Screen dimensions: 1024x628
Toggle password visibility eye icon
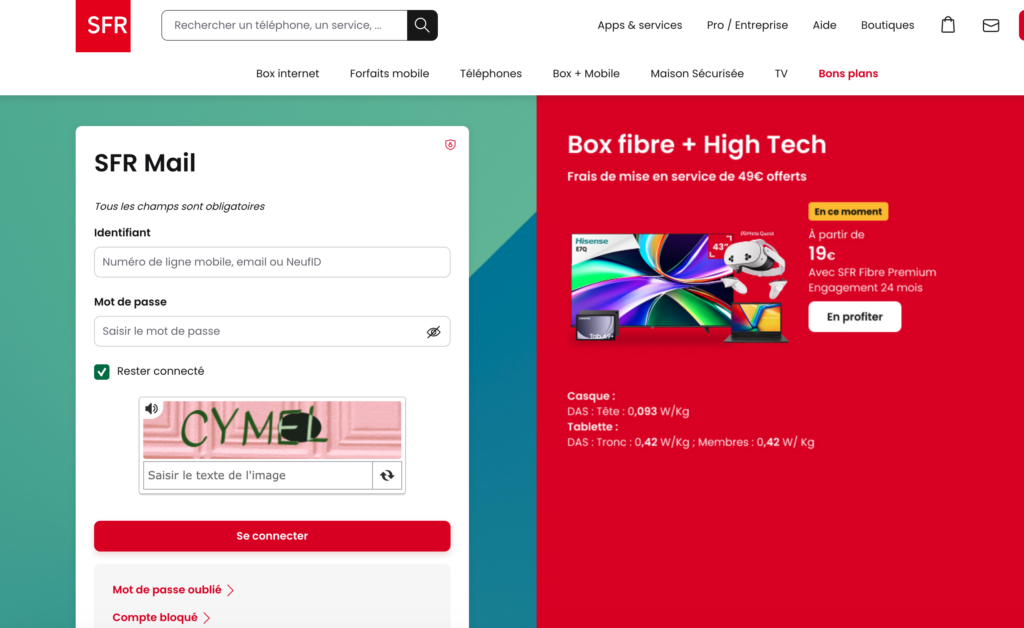[434, 332]
